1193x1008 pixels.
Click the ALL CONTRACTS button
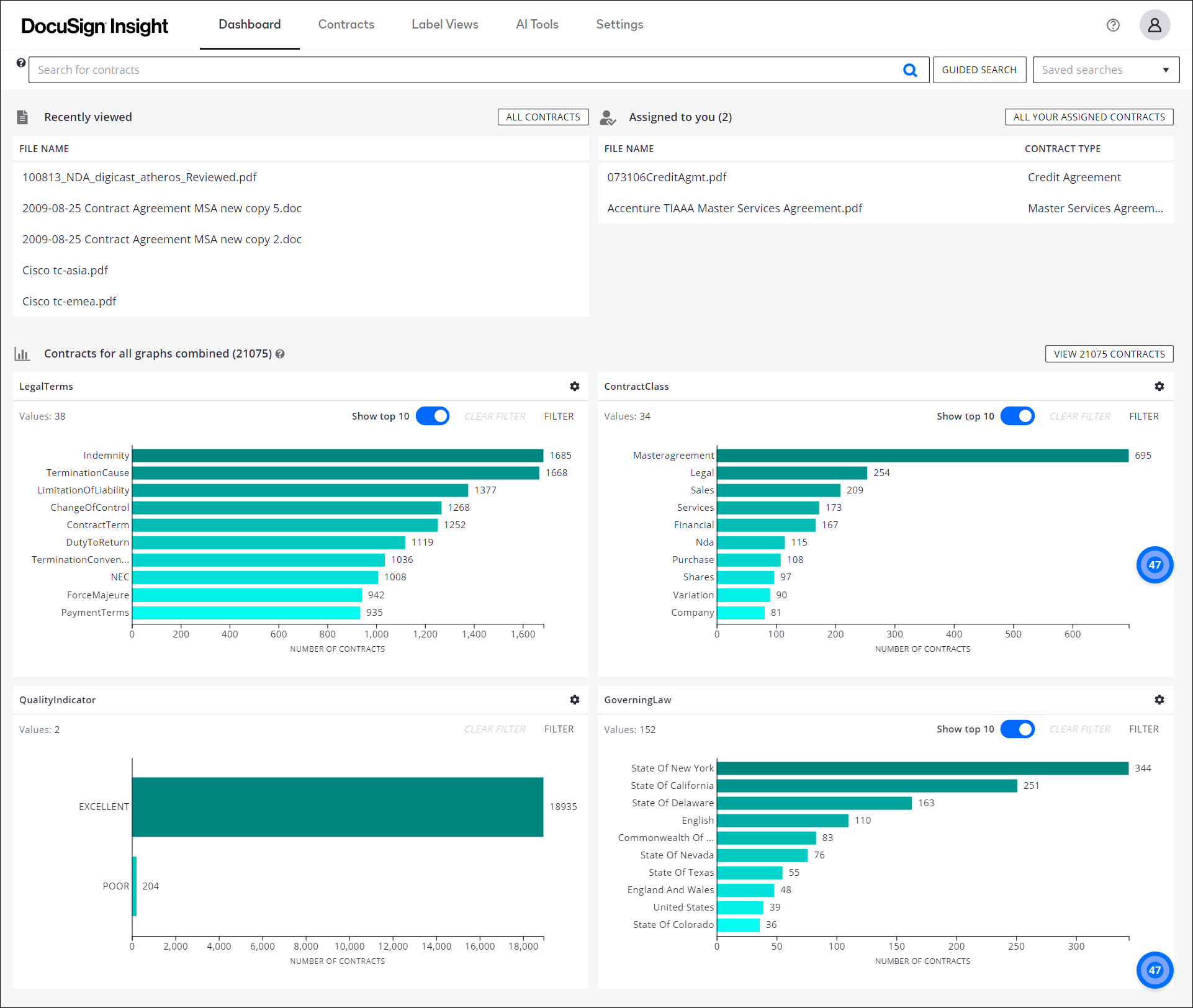pos(542,117)
